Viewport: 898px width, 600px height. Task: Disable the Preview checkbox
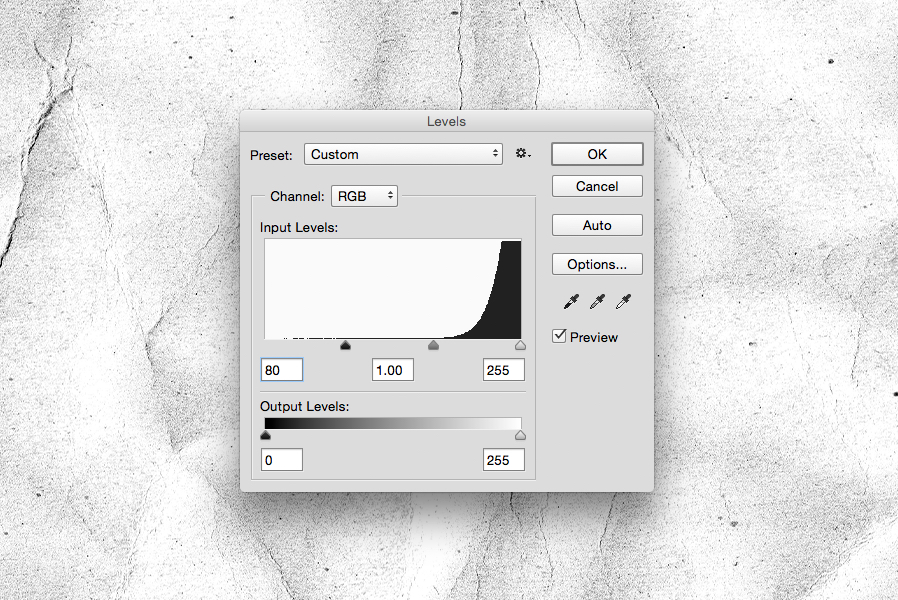coord(559,336)
